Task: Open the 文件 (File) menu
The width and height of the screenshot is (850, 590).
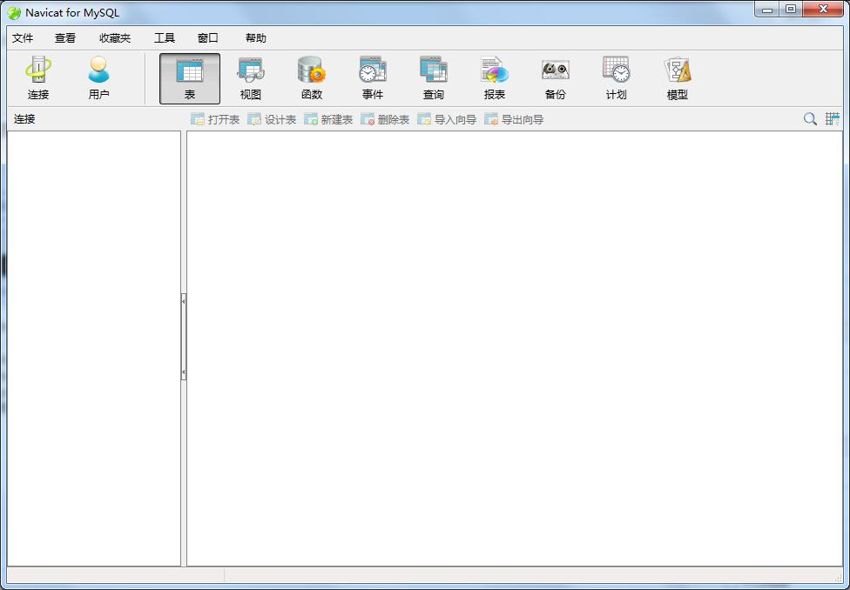Action: click(23, 38)
